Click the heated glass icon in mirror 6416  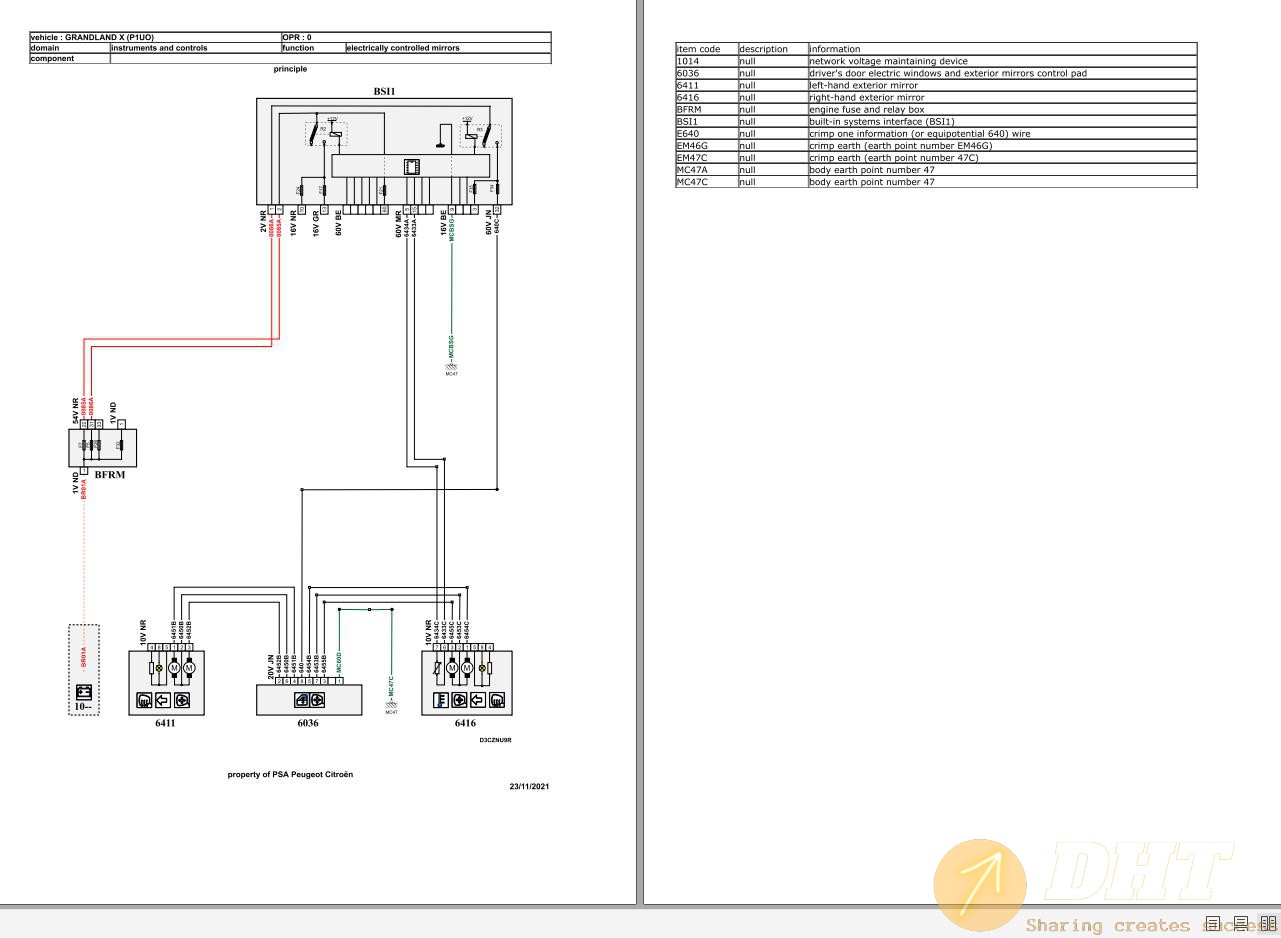pos(497,700)
